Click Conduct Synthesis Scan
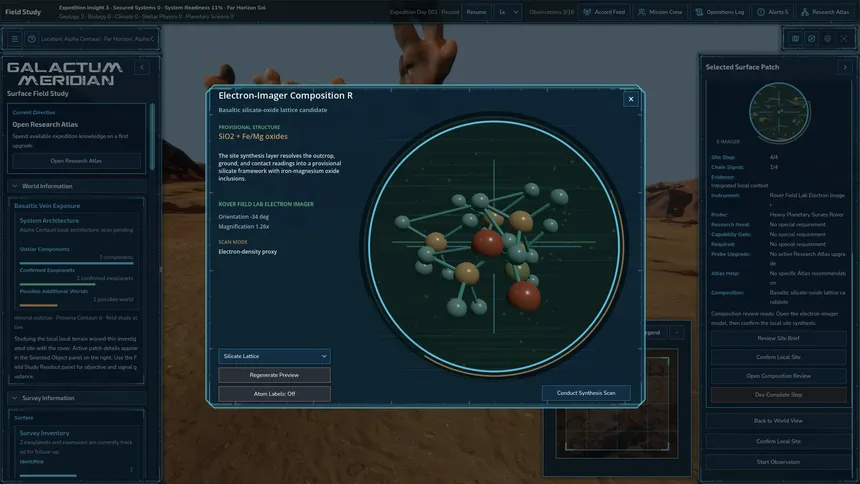860x484 pixels. (586, 393)
